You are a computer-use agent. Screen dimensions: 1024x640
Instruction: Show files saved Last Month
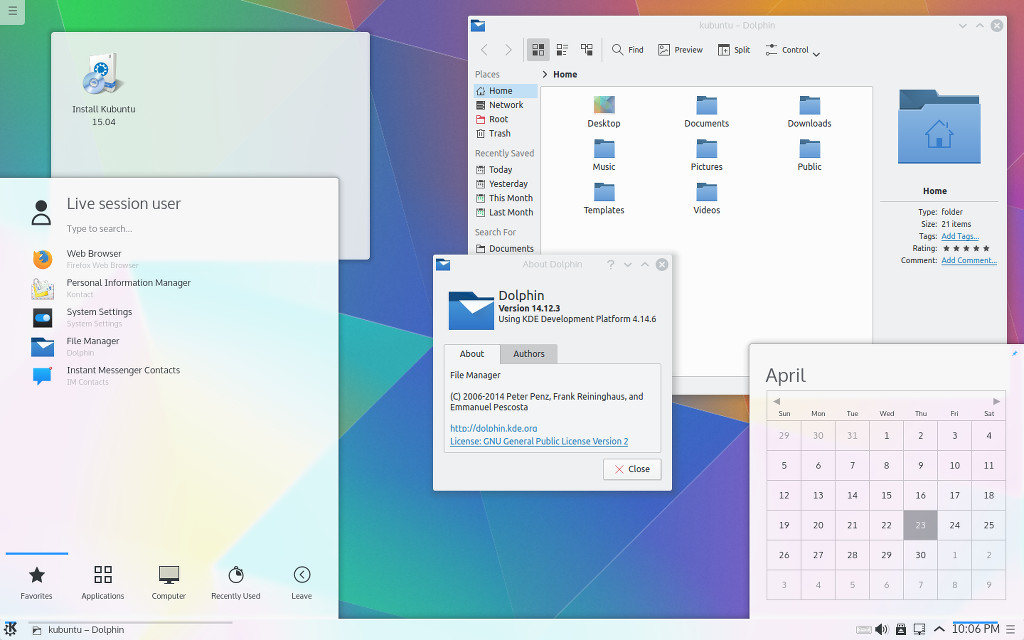point(505,212)
